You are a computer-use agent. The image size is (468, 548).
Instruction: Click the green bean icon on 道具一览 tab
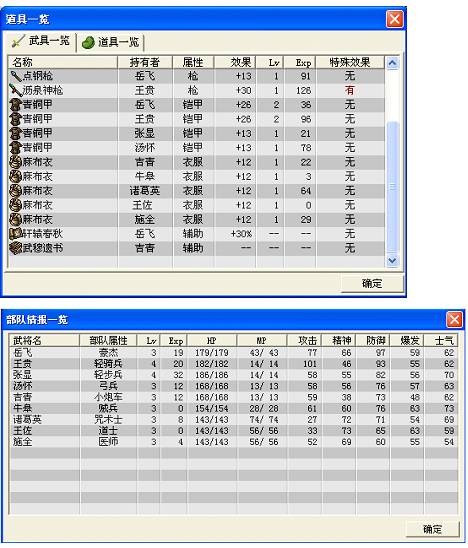click(88, 43)
